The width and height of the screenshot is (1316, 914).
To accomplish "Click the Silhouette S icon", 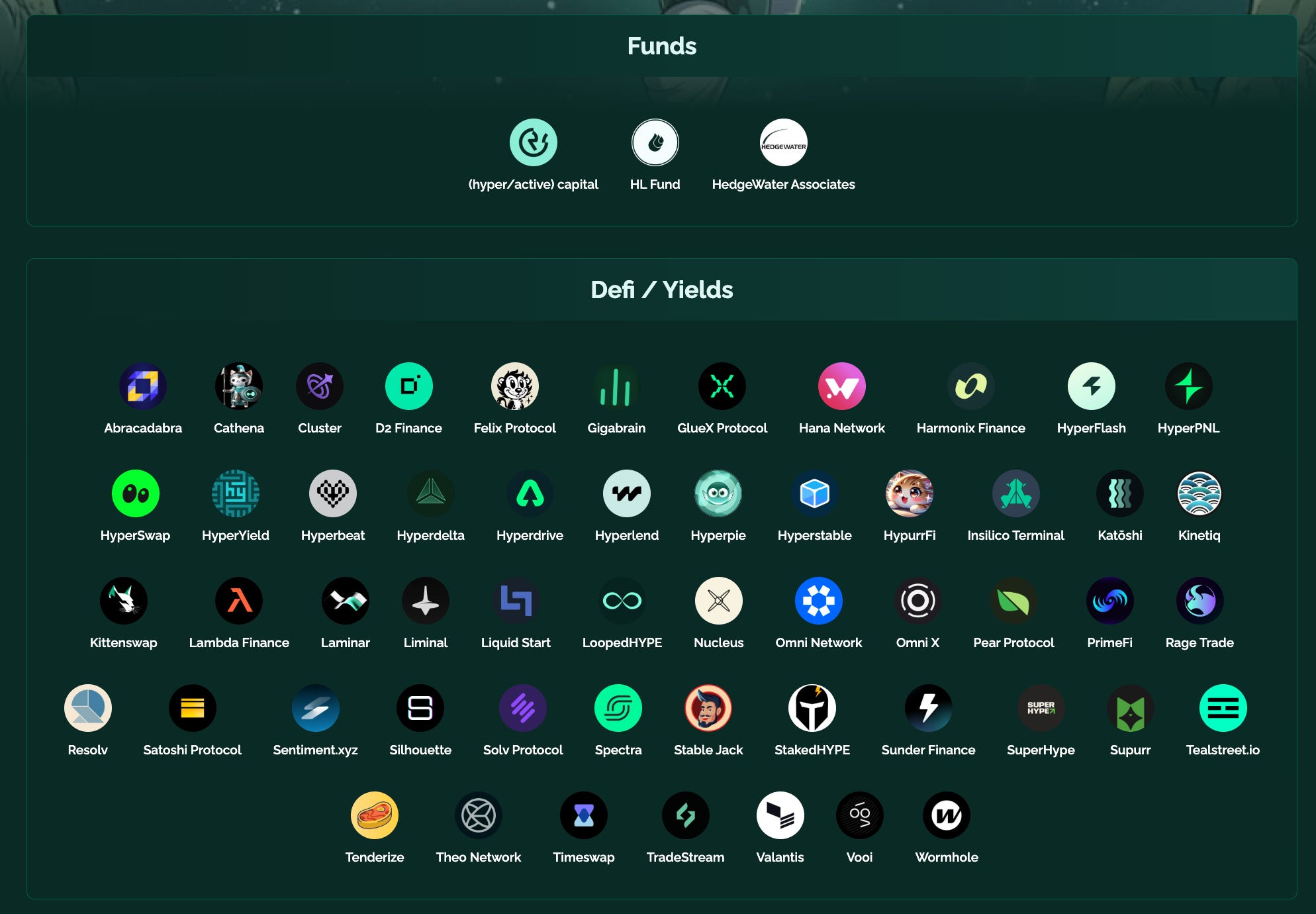I will pos(420,708).
